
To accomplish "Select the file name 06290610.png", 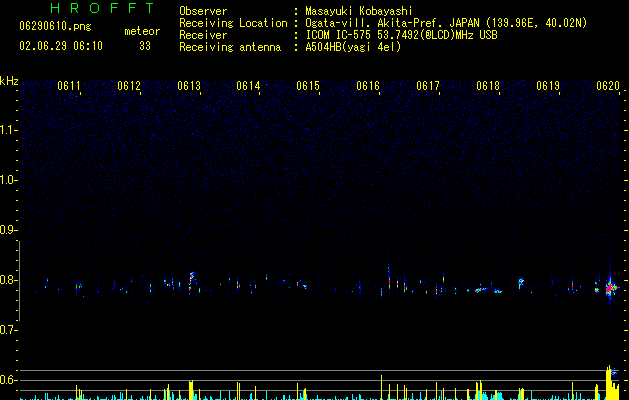I will click(x=55, y=27).
